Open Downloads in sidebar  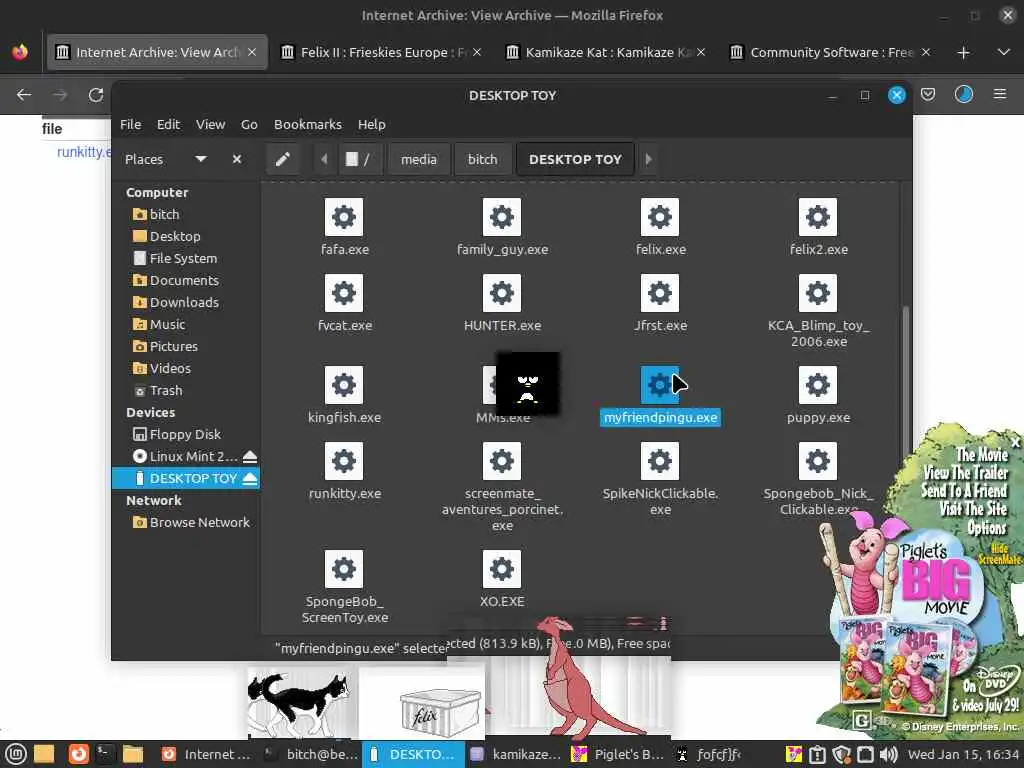(x=185, y=302)
